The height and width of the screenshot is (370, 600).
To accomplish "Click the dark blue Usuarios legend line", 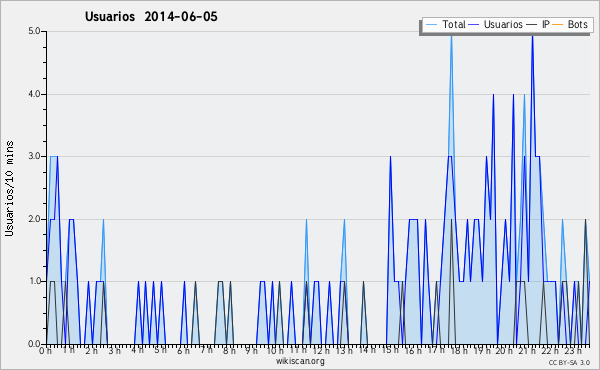I will [474, 25].
